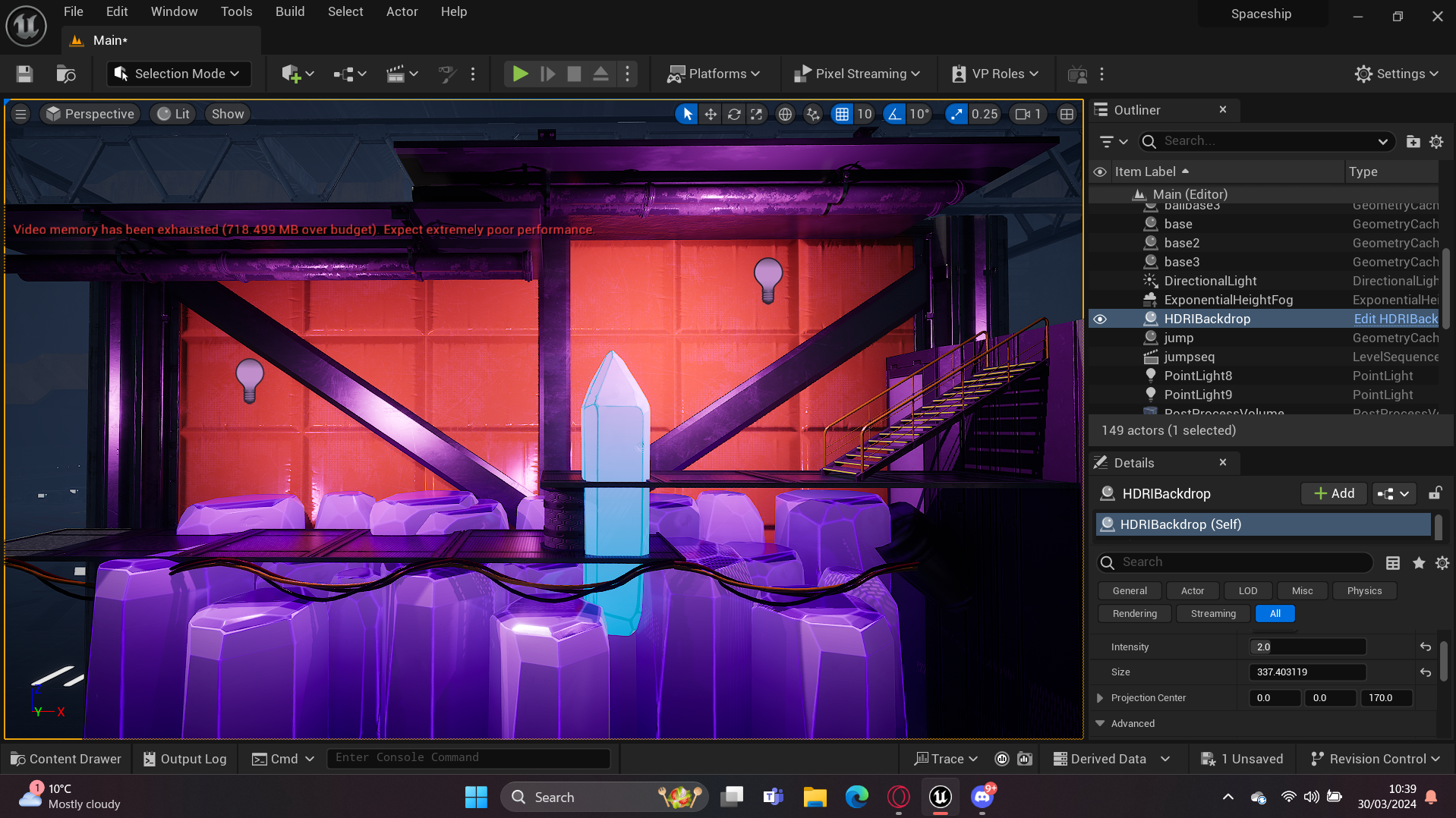Image resolution: width=1456 pixels, height=818 pixels.
Task: Open Pixel Streaming dropdown
Action: 857,74
